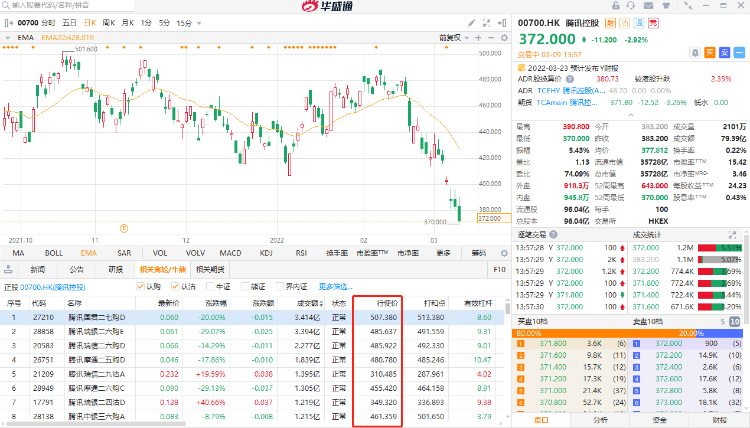This screenshot has width=750, height=428.
Task: Click the blue 卖 sell button
Action: tap(725, 53)
